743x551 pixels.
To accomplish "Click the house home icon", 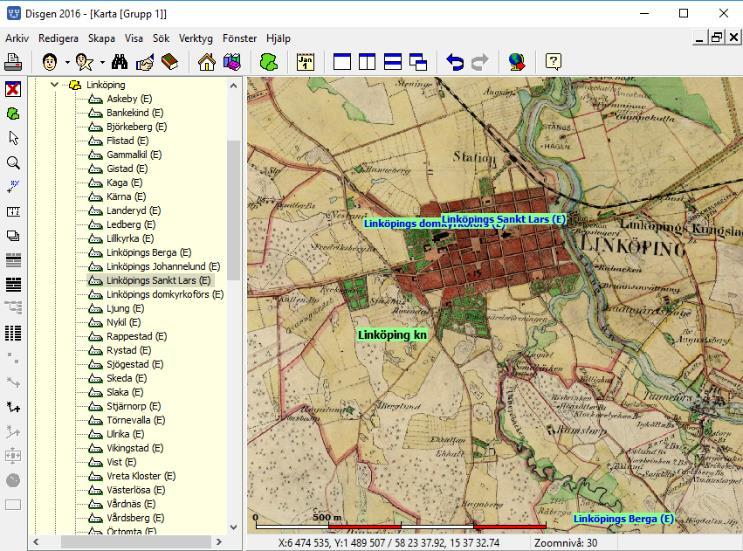I will point(207,62).
